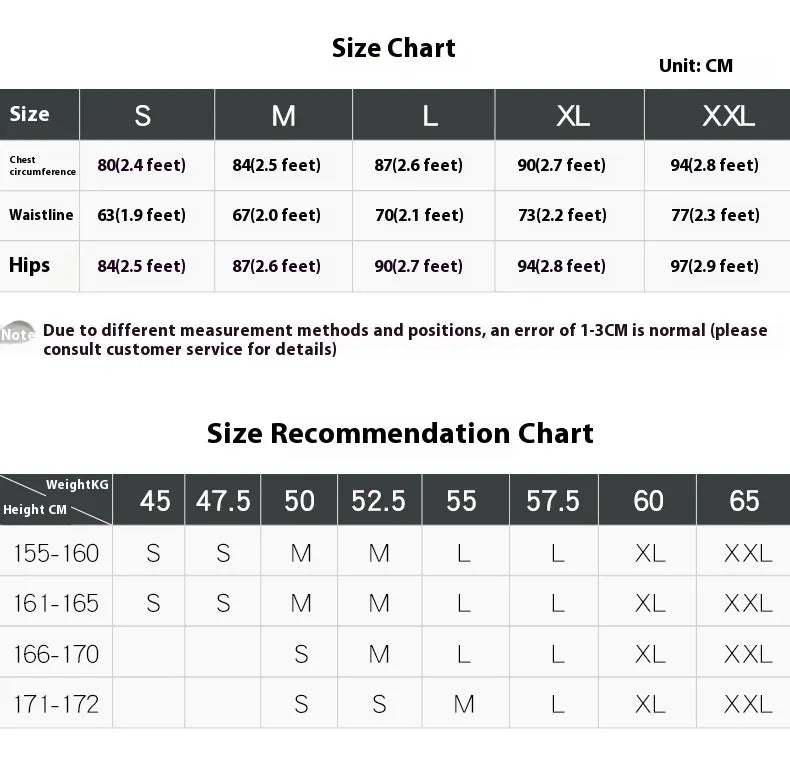790x774 pixels.
Task: Click the 171-172 height row label
Action: (56, 704)
